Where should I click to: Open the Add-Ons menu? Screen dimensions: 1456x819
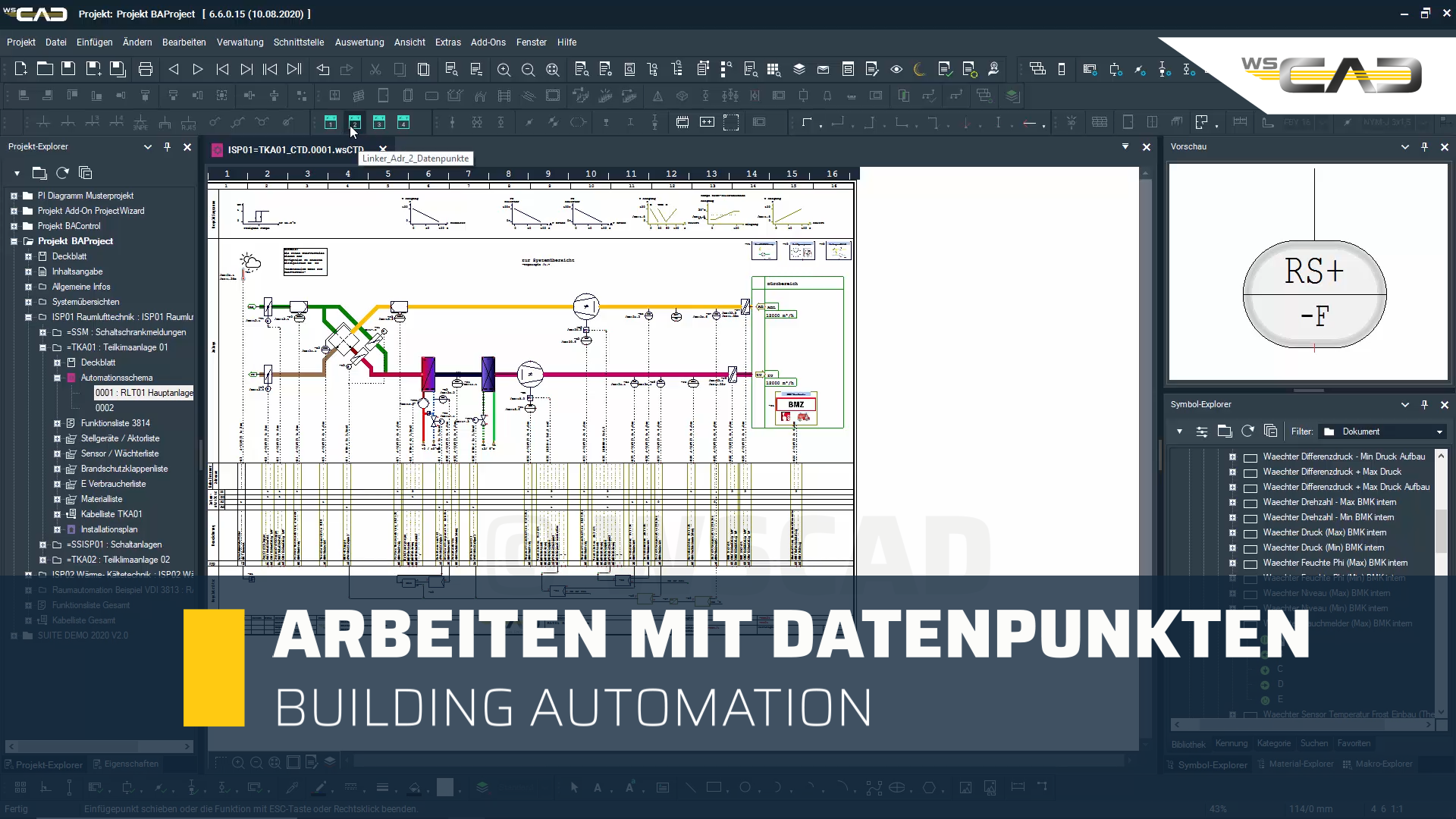488,42
